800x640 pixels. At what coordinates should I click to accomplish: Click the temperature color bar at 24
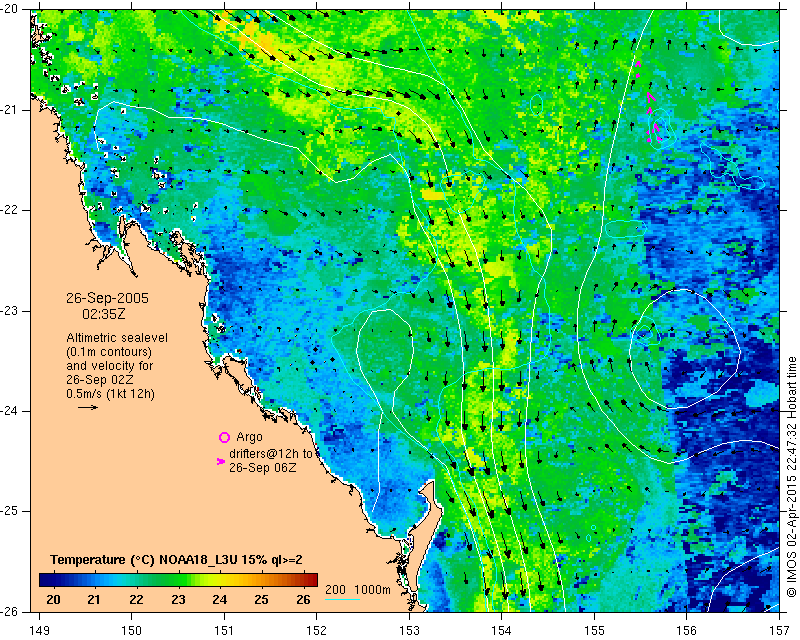coord(220,580)
